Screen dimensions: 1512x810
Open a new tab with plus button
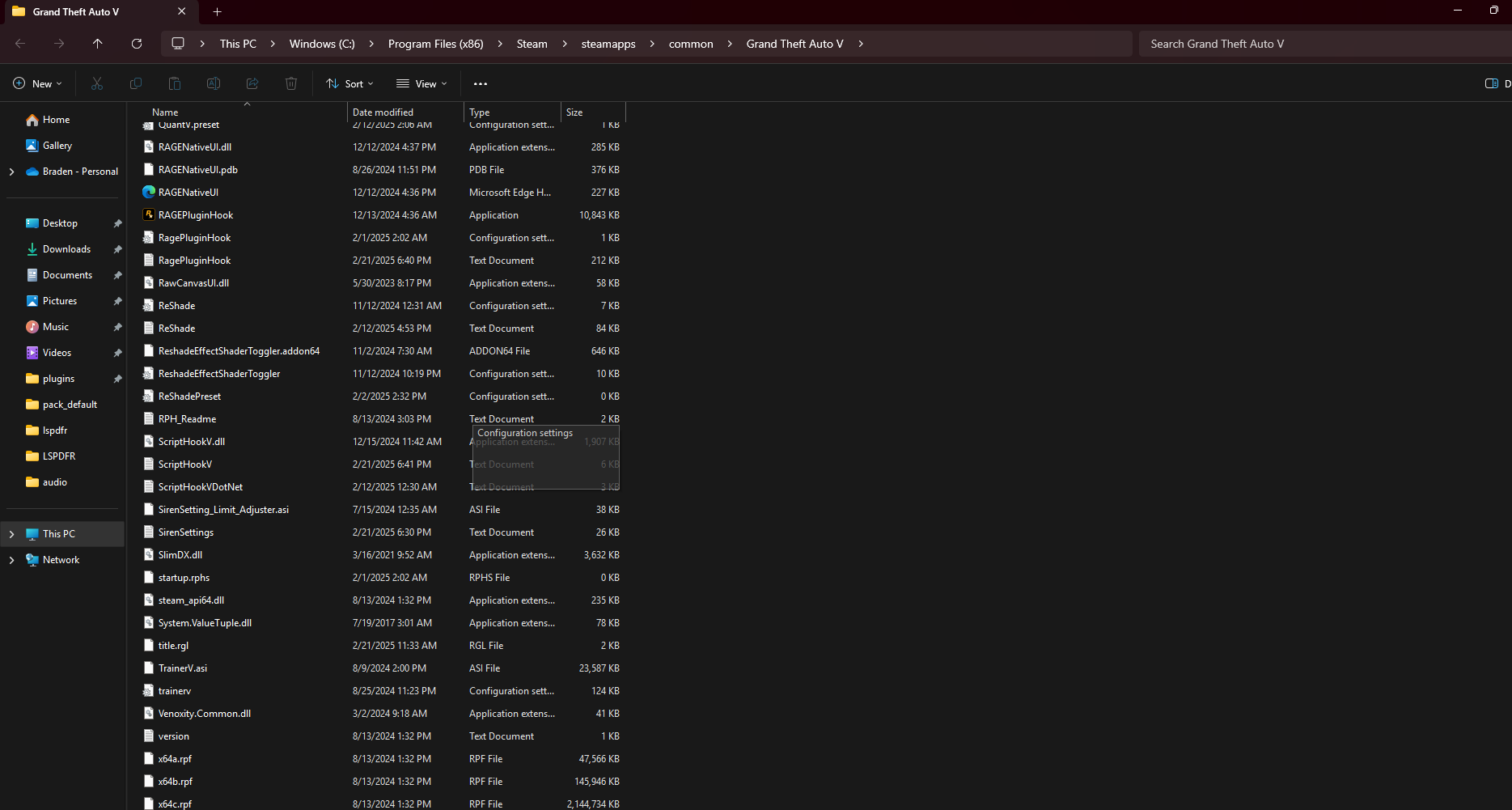(217, 11)
